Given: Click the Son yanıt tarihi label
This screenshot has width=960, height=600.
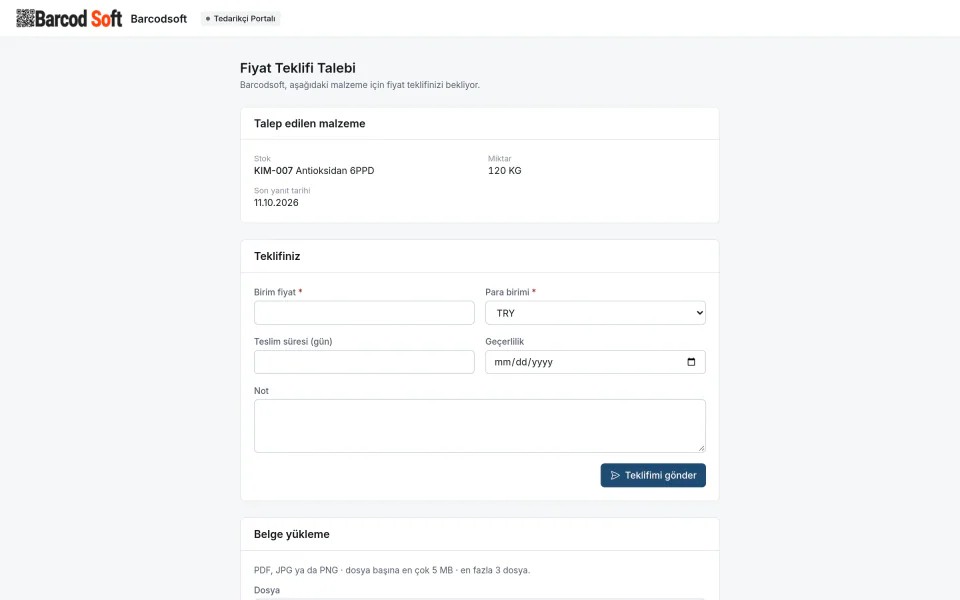Looking at the screenshot, I should (x=282, y=190).
